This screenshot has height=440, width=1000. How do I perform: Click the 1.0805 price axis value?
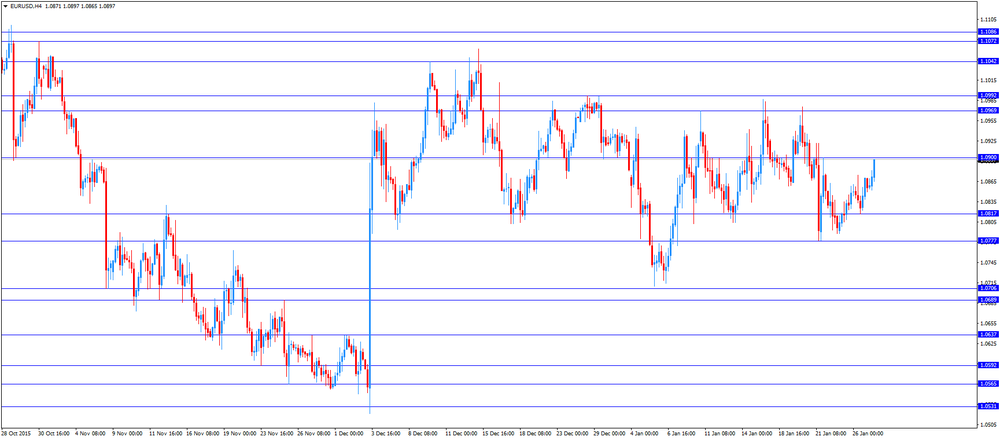pos(987,222)
